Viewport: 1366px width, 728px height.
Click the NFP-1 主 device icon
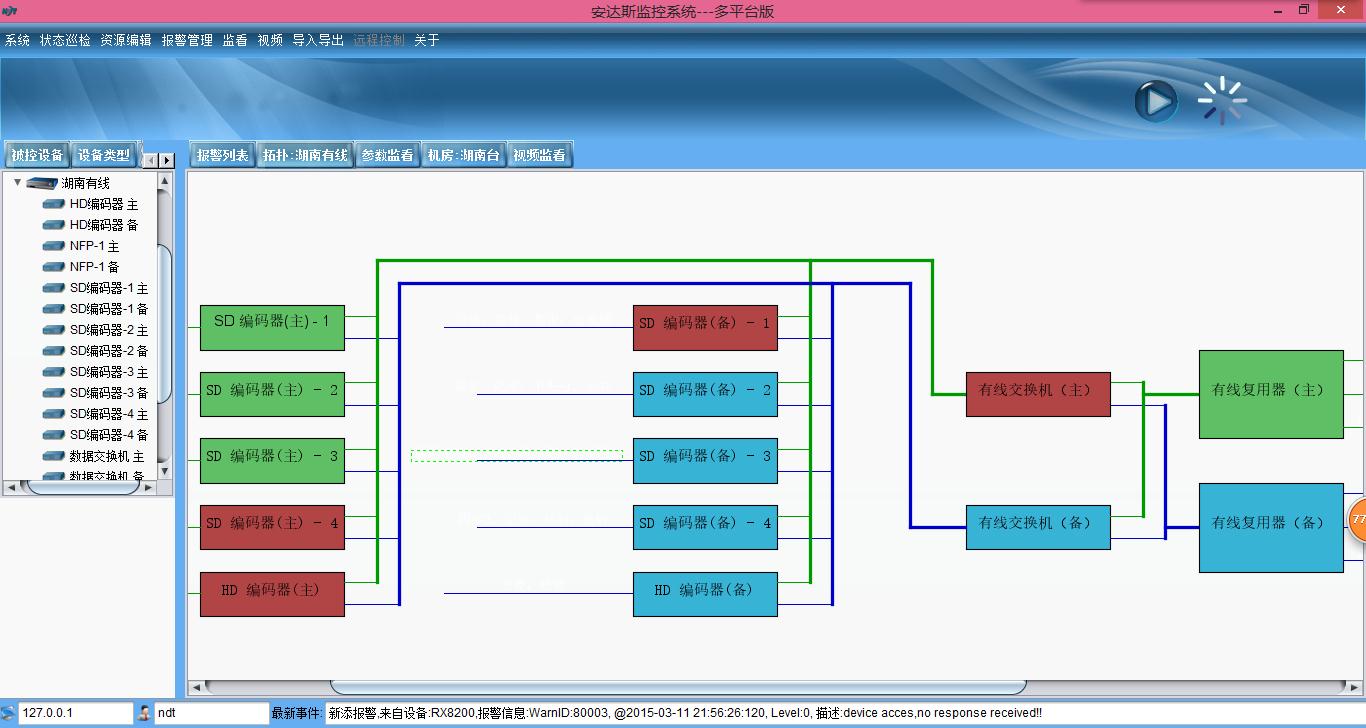(x=54, y=246)
